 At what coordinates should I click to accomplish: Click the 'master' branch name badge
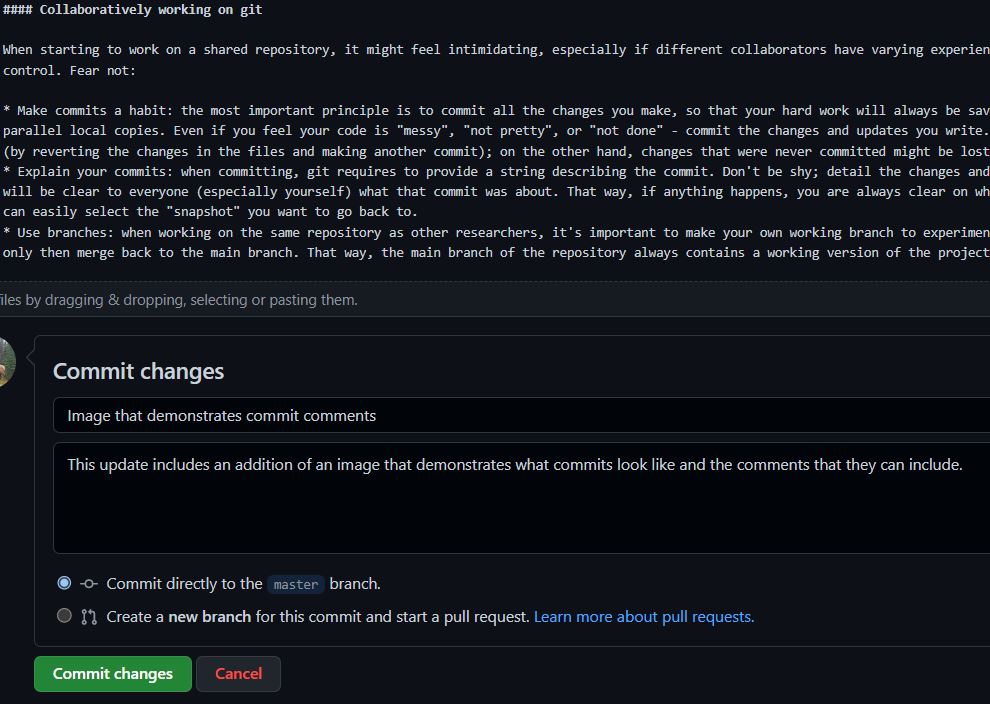295,585
